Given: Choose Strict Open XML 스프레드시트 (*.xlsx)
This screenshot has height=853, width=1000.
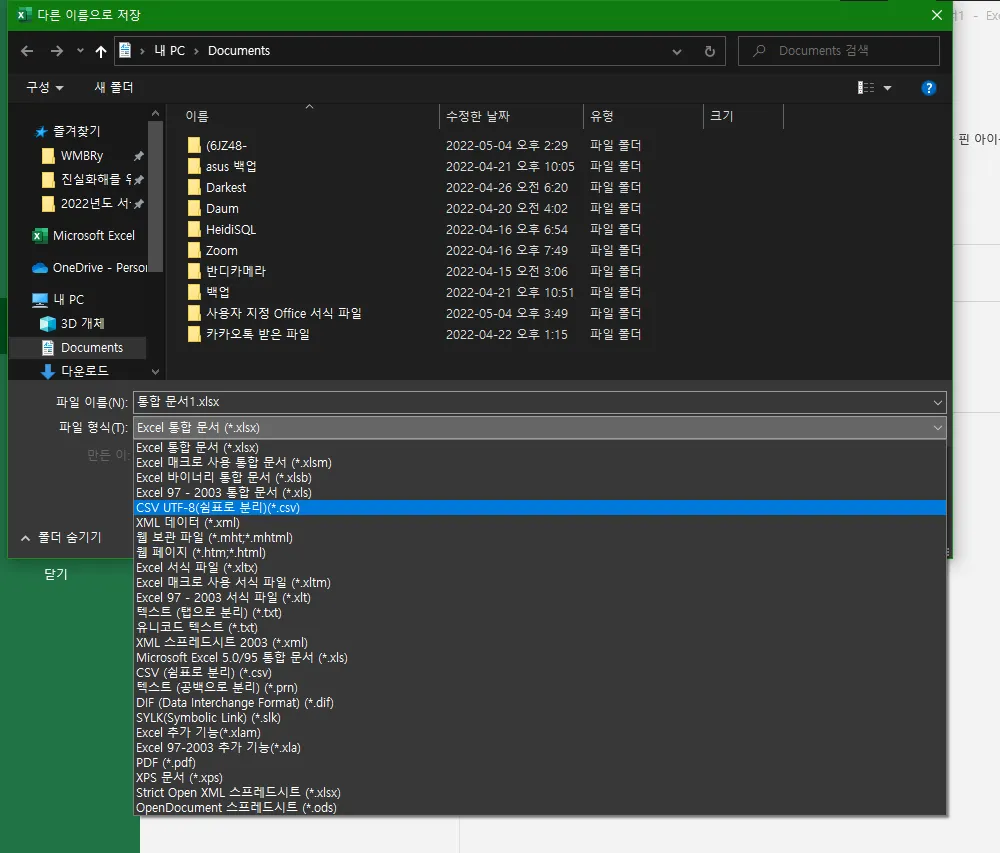Looking at the screenshot, I should (540, 792).
